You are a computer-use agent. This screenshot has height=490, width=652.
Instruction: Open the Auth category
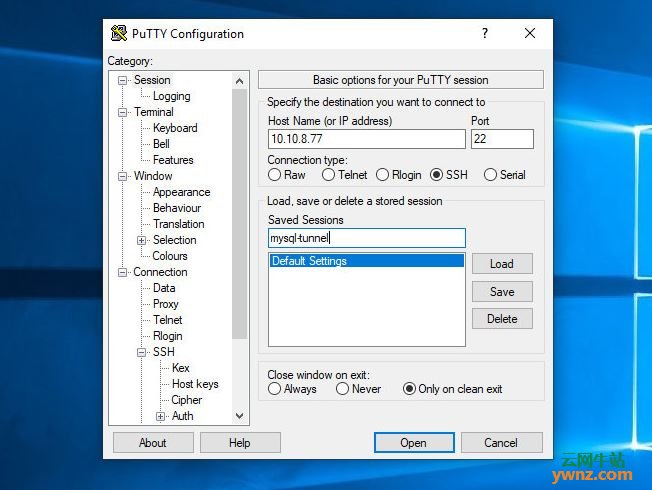[183, 416]
